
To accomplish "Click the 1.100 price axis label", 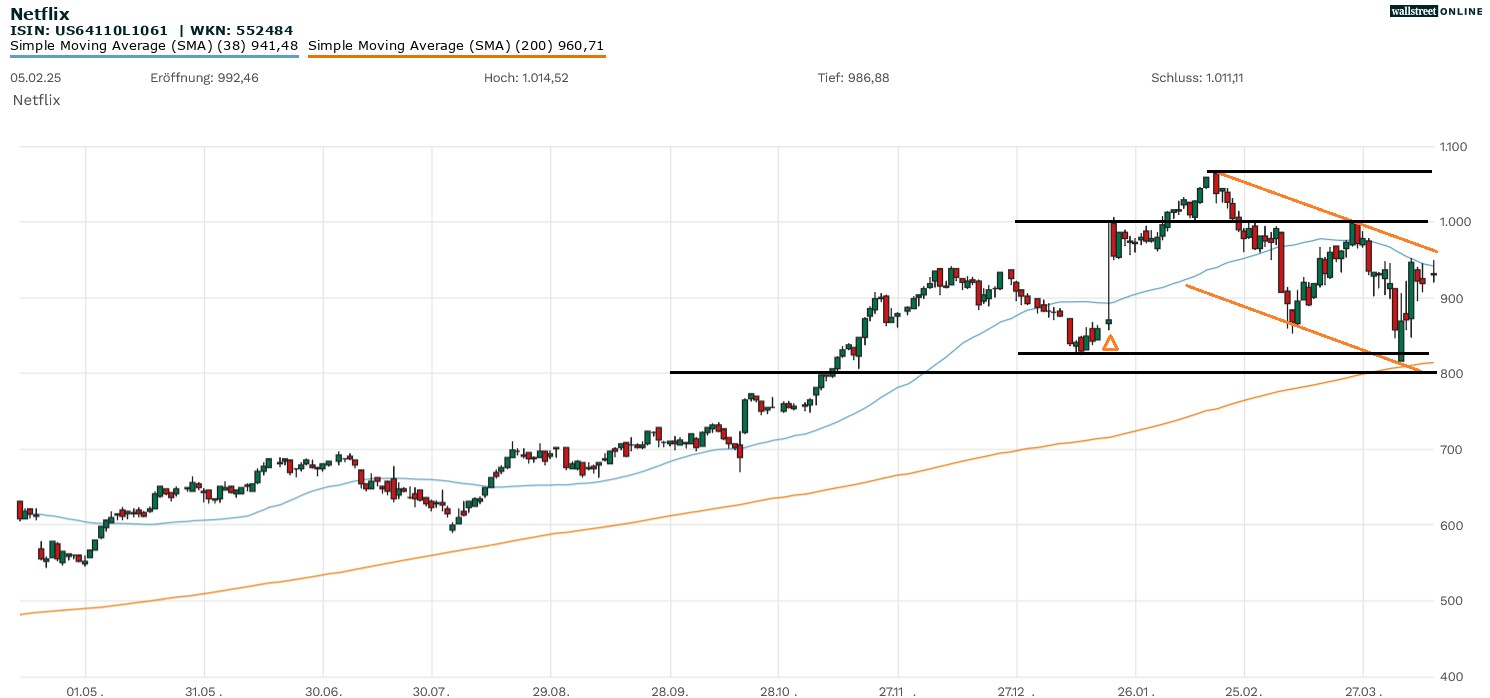I will coord(1452,147).
